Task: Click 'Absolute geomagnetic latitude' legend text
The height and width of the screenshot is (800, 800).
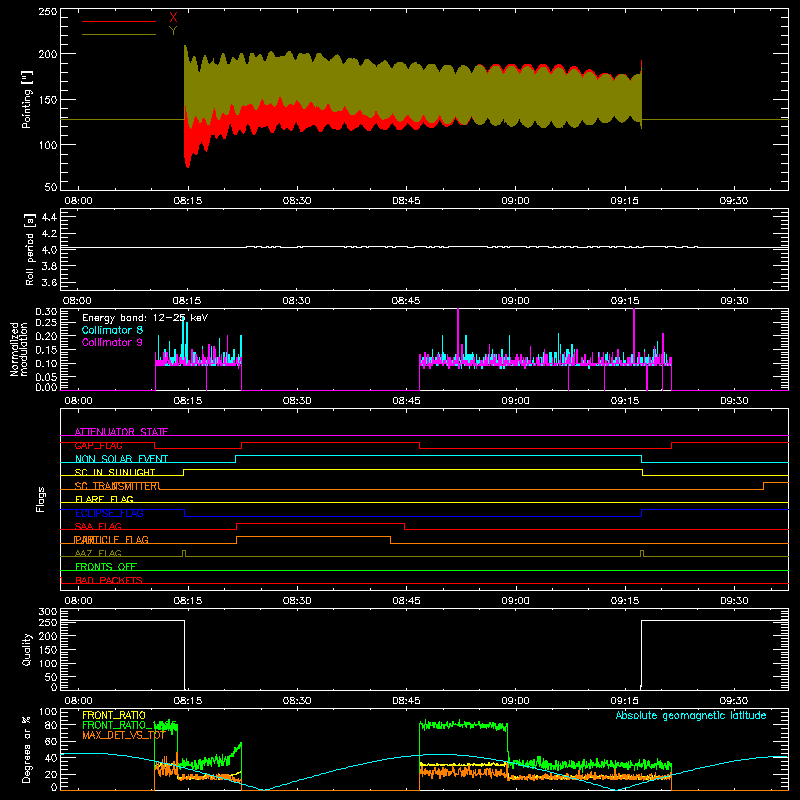Action: (x=691, y=715)
